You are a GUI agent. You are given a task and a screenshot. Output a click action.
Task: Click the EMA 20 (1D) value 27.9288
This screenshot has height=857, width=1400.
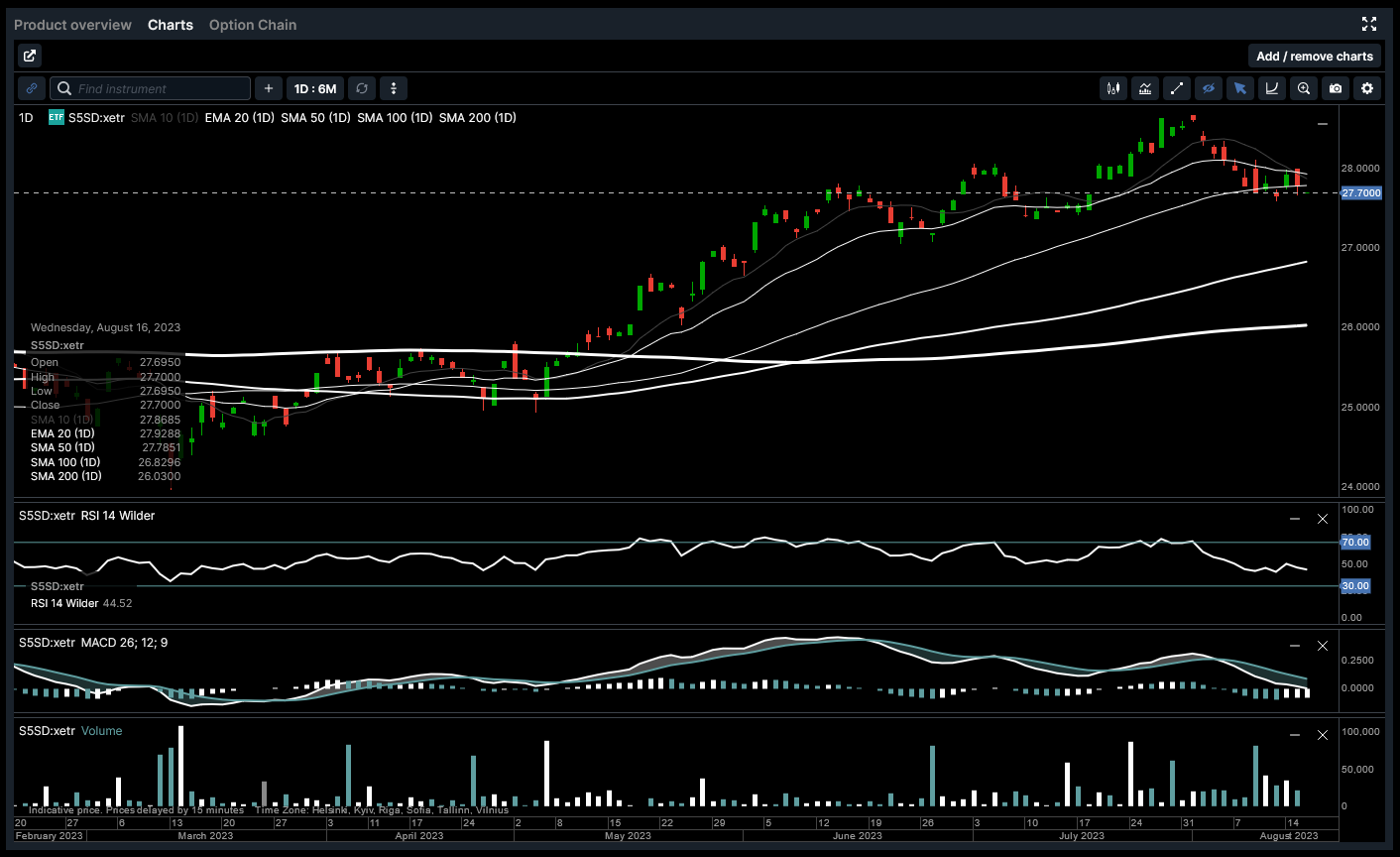159,433
